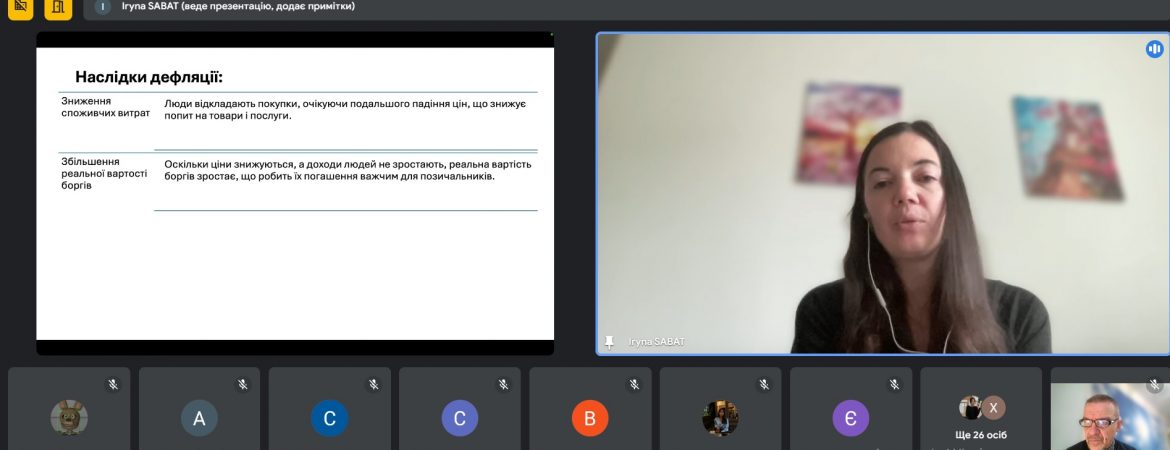Click the muted mic on the purple 'C' tile
This screenshot has height=450, width=1170.
click(504, 384)
